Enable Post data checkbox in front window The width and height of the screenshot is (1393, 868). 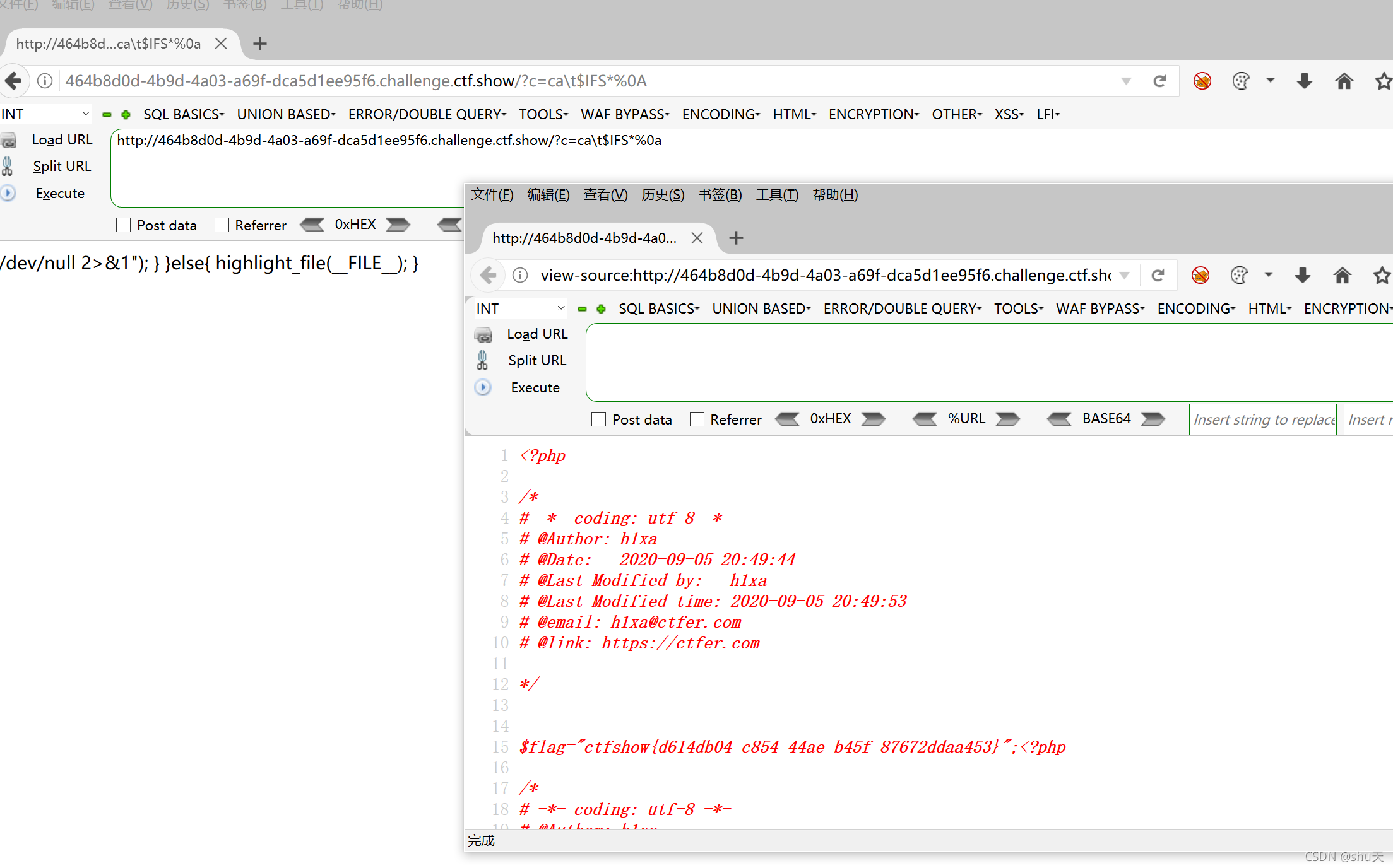tap(598, 419)
